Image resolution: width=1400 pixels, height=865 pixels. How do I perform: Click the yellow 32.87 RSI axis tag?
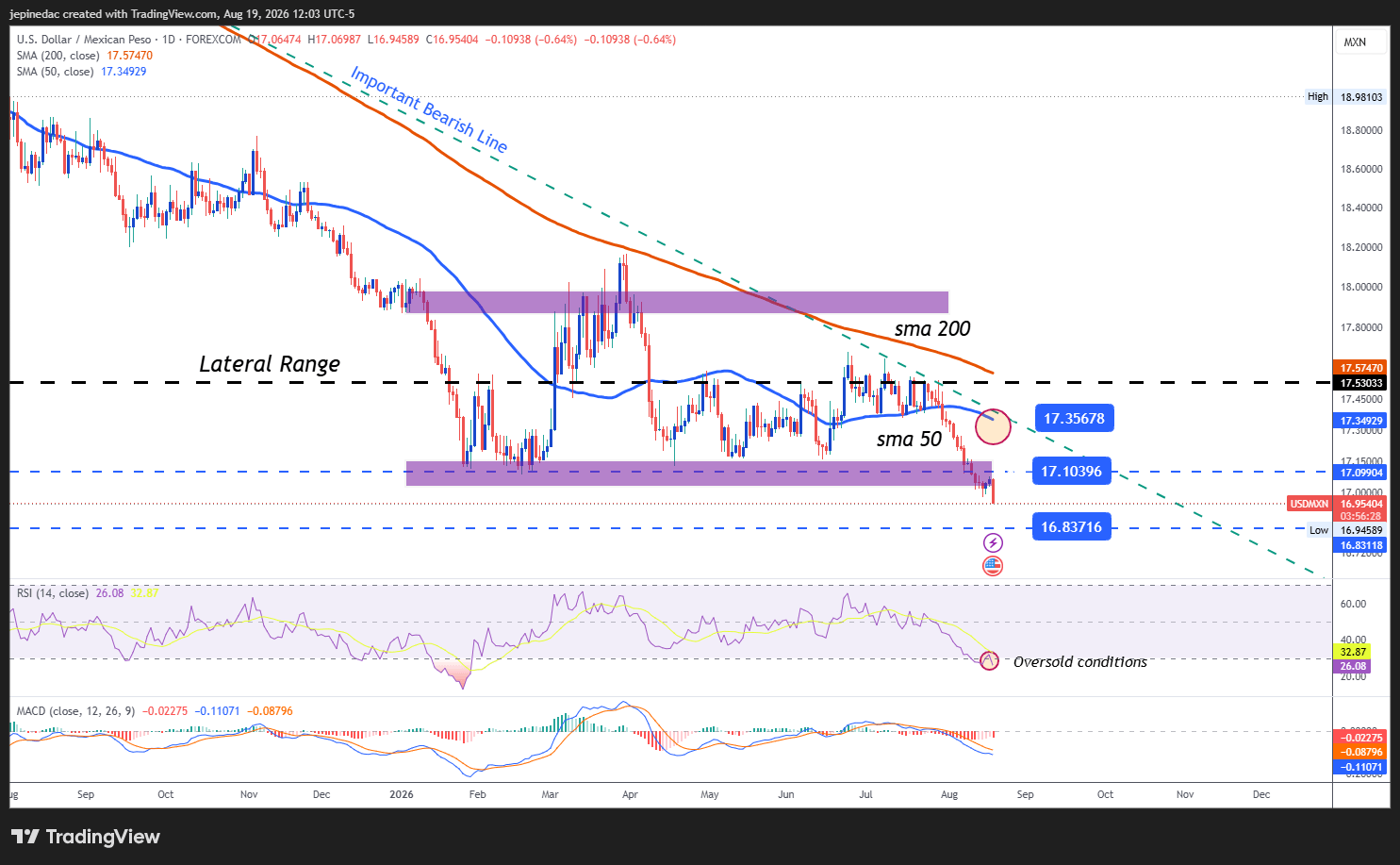coord(1353,652)
